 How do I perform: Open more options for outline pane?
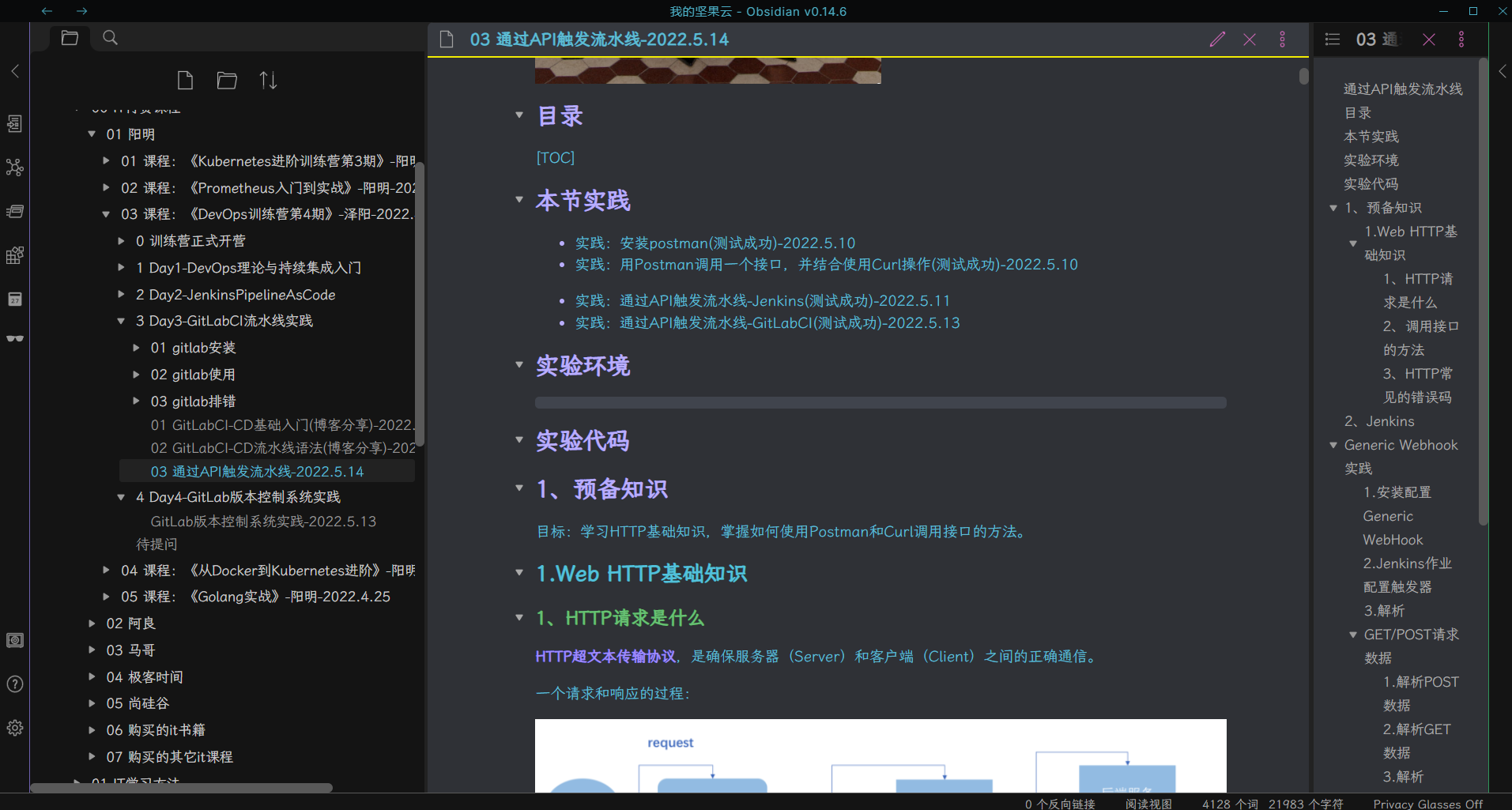click(x=1461, y=40)
